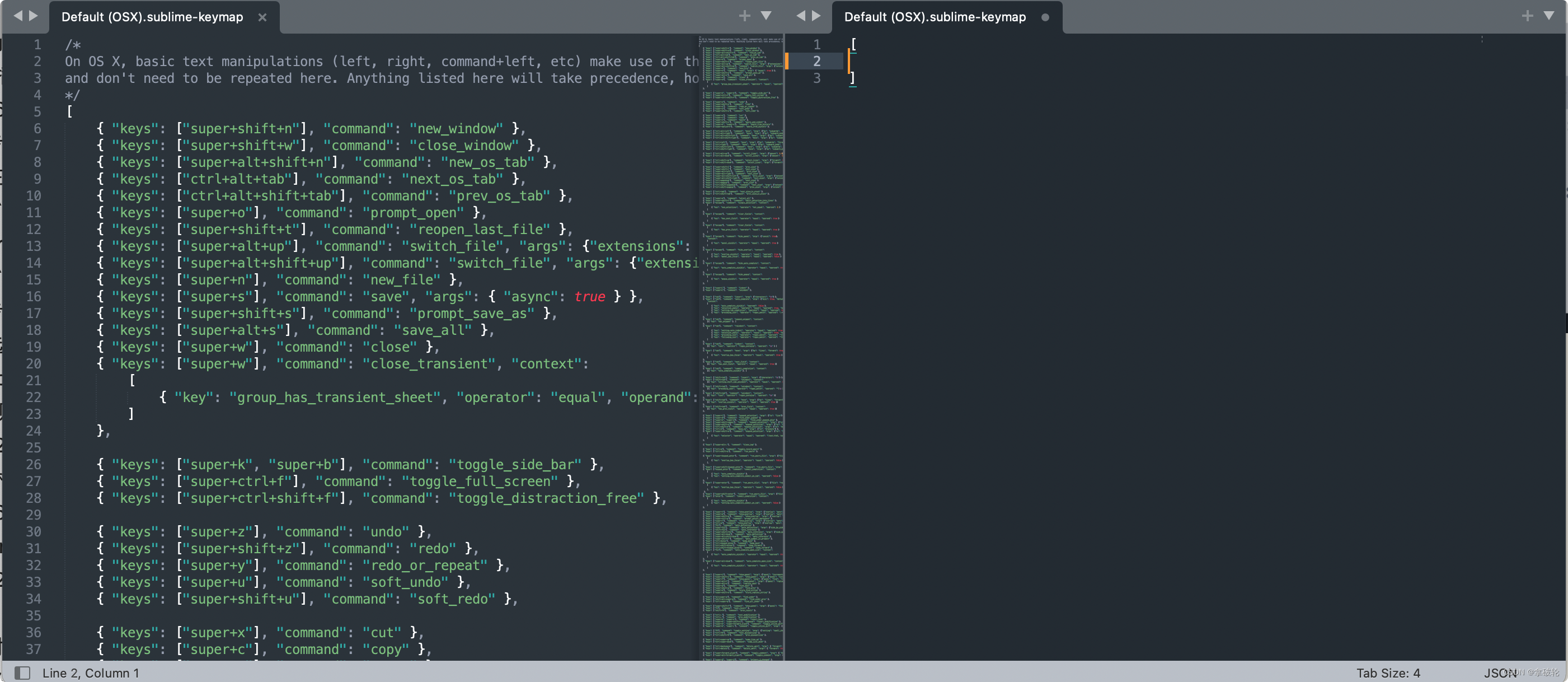Click line number 5 in left pane
This screenshot has height=682, width=1568.
(37, 111)
